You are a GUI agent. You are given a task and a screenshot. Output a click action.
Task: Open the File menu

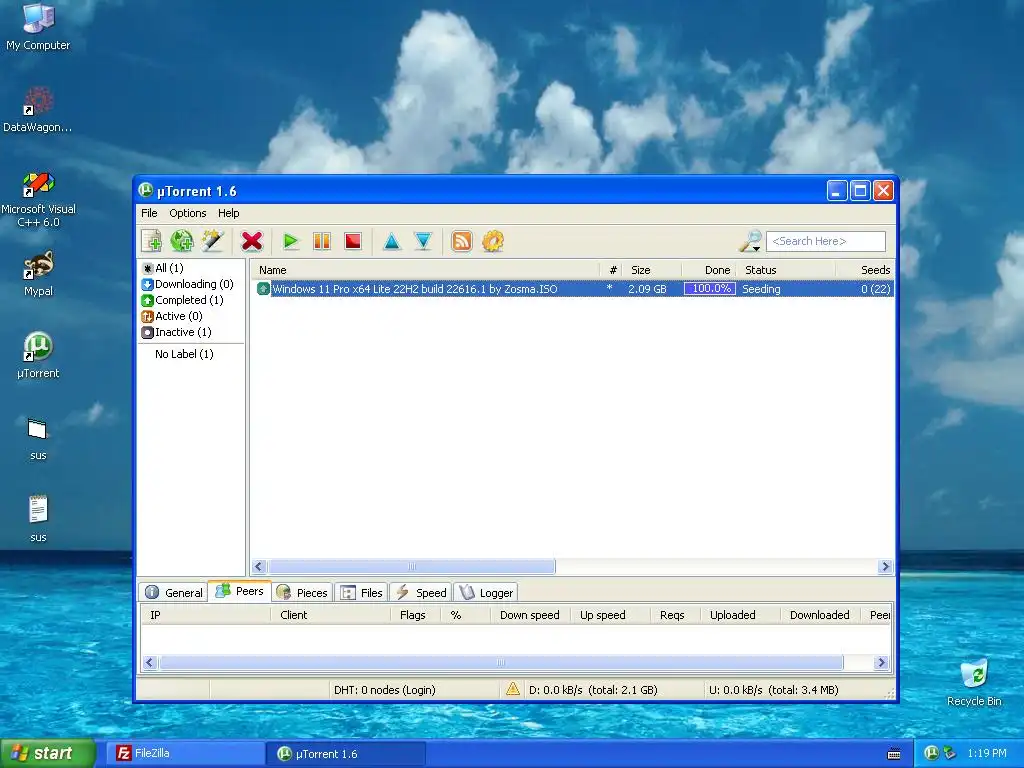tap(149, 213)
